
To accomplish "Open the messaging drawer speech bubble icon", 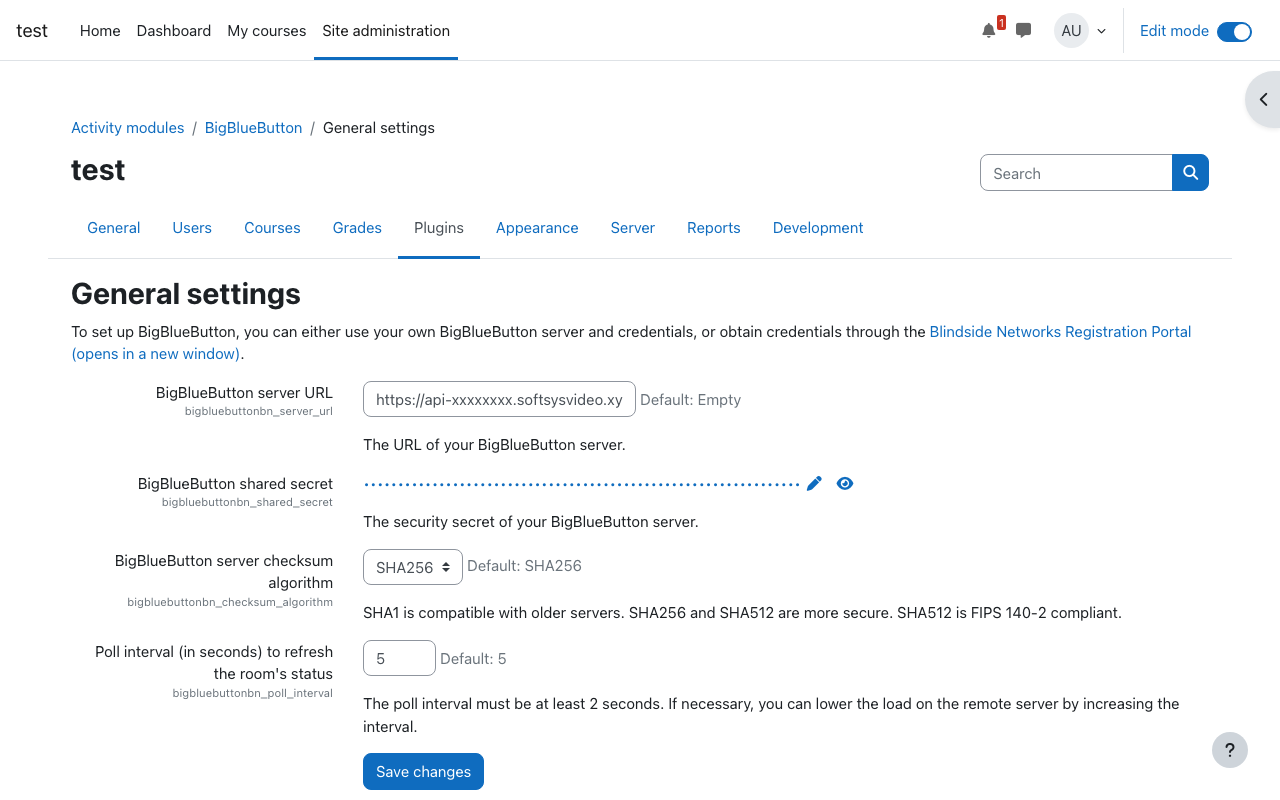I will pyautogui.click(x=1023, y=30).
